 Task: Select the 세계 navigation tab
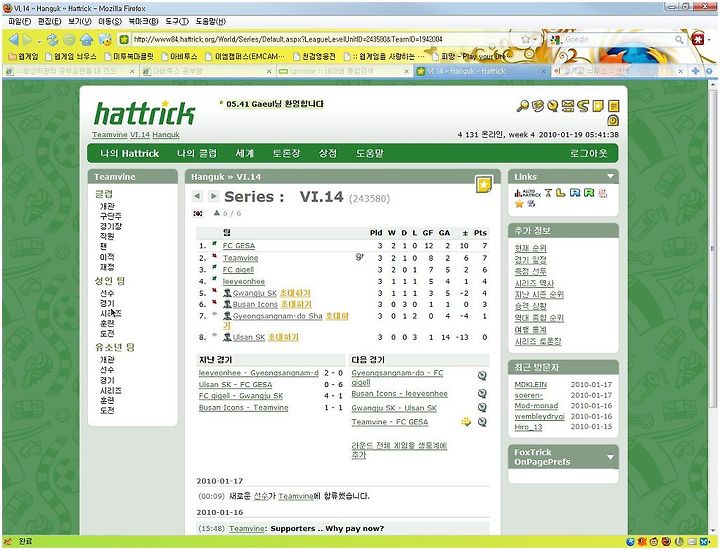pyautogui.click(x=244, y=153)
